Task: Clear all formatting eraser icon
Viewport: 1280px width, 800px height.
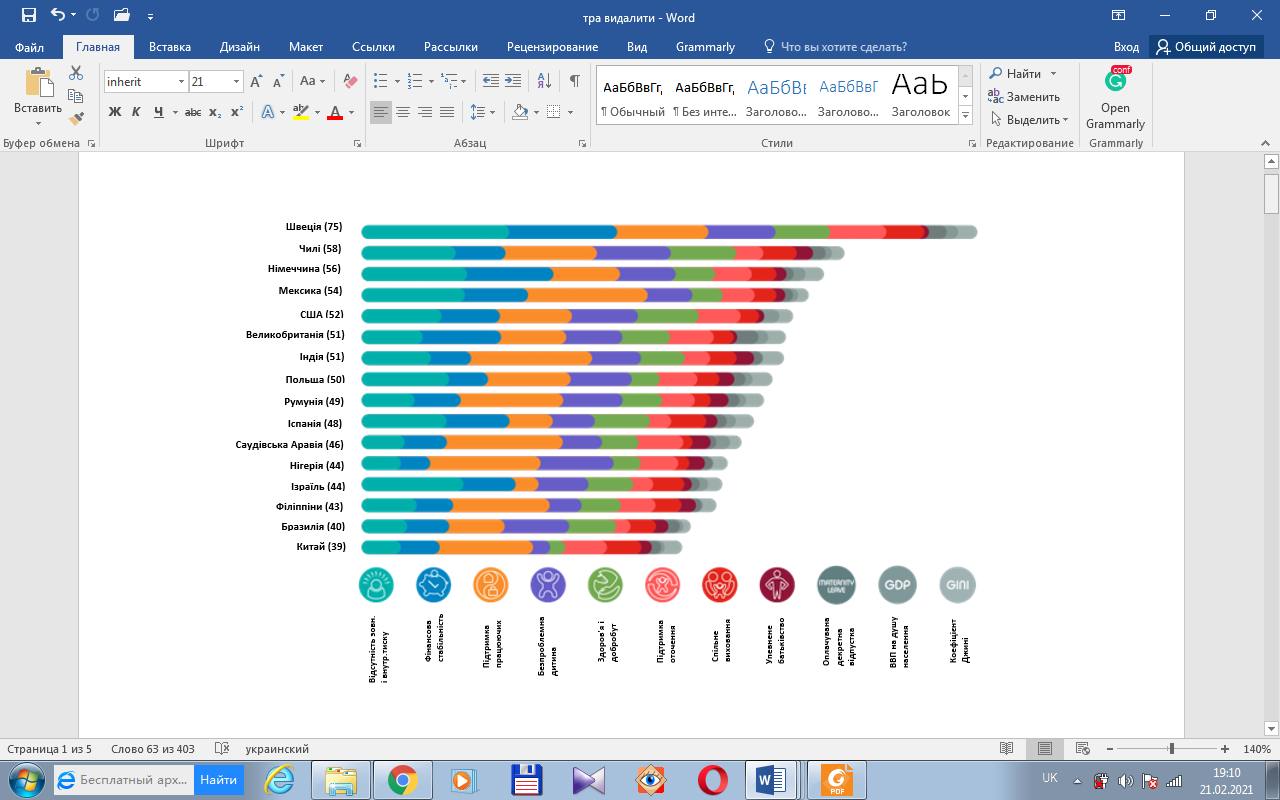Action: pyautogui.click(x=349, y=82)
